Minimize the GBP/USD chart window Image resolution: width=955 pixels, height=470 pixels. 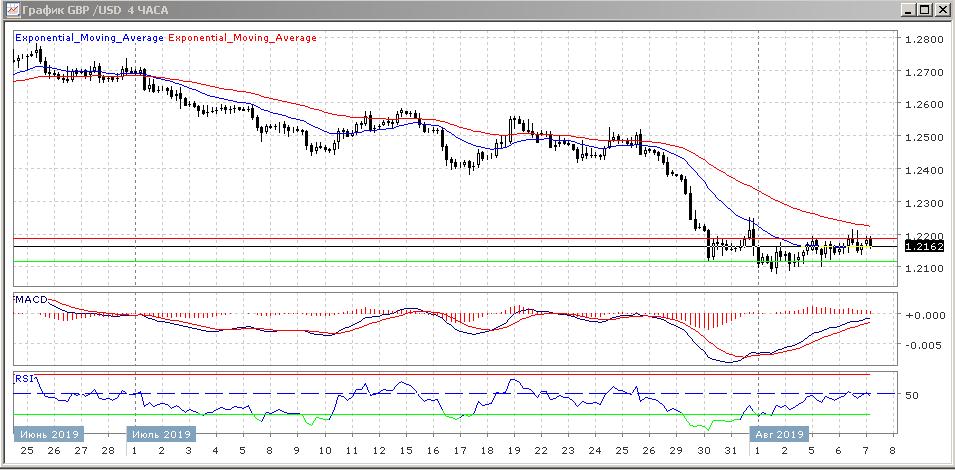coord(906,9)
